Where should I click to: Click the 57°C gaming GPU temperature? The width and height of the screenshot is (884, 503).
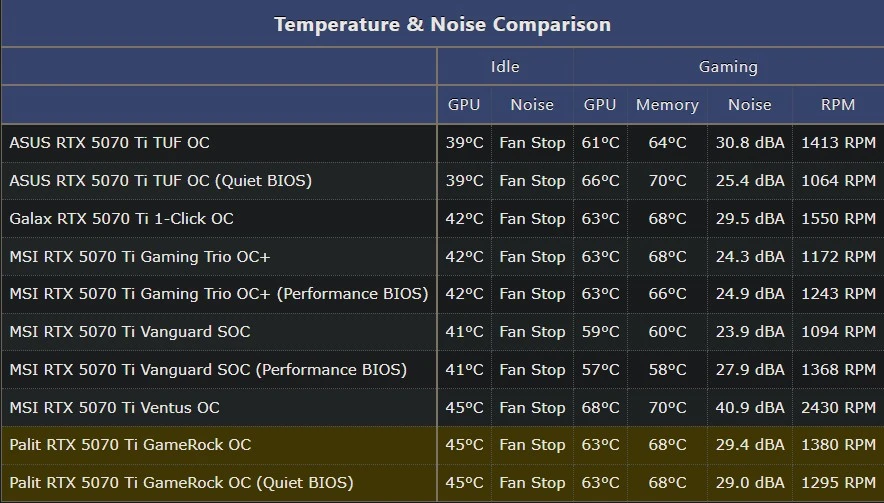coord(600,369)
